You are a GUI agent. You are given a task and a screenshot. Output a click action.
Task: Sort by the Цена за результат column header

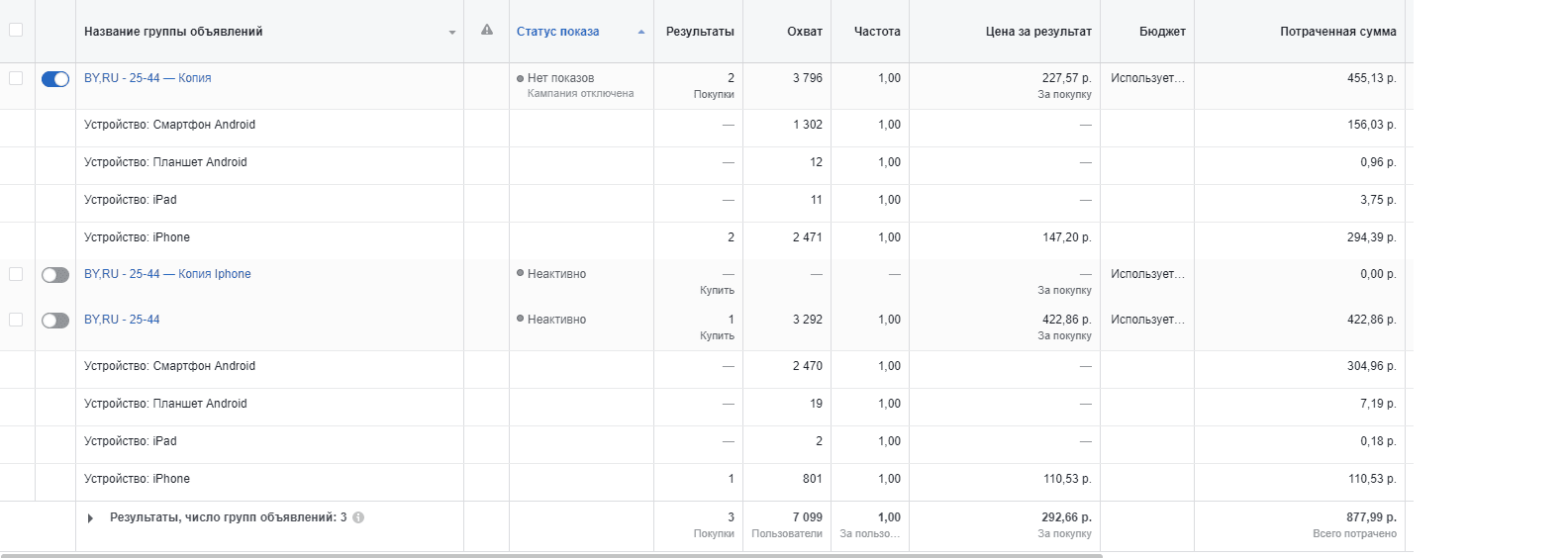[x=1038, y=32]
